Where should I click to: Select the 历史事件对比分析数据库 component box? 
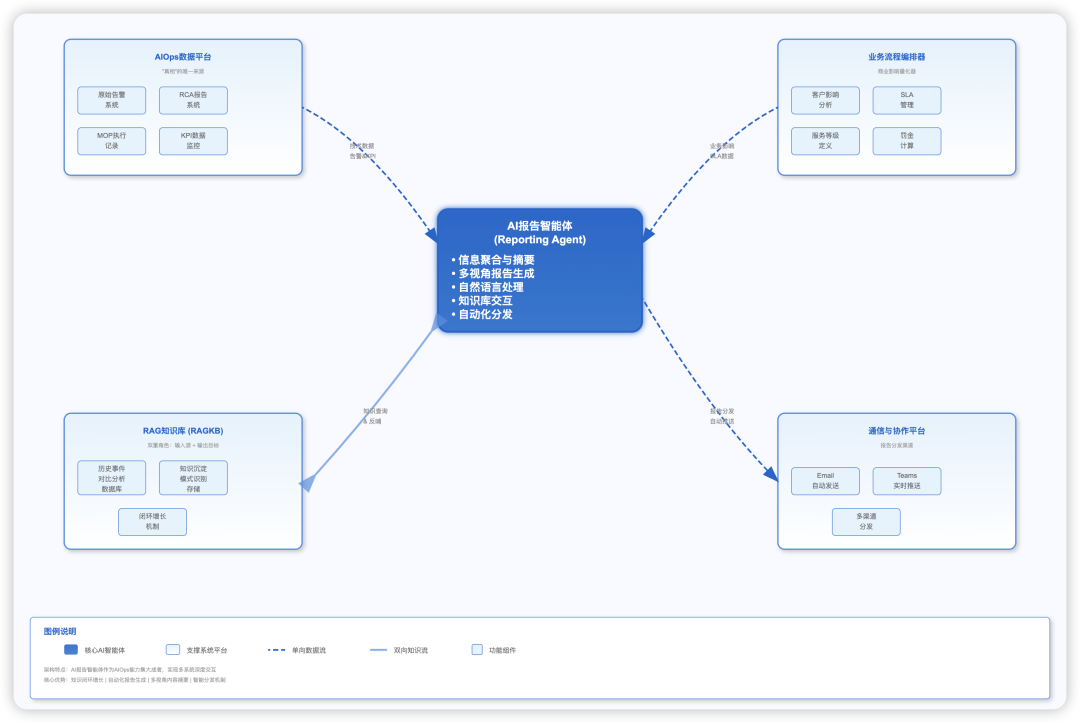pyautogui.click(x=112, y=478)
